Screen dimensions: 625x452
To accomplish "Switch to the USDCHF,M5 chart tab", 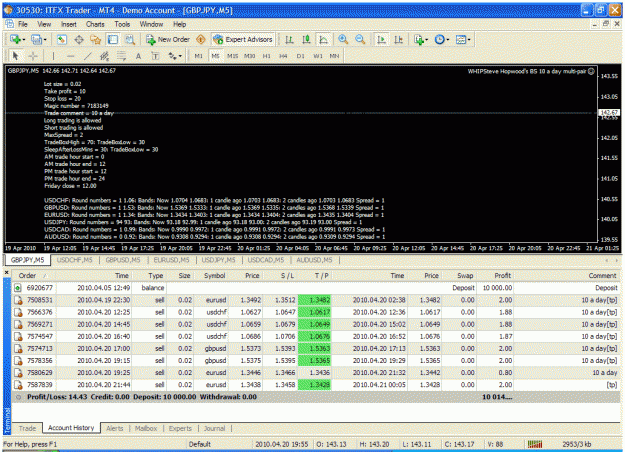I will [75, 260].
